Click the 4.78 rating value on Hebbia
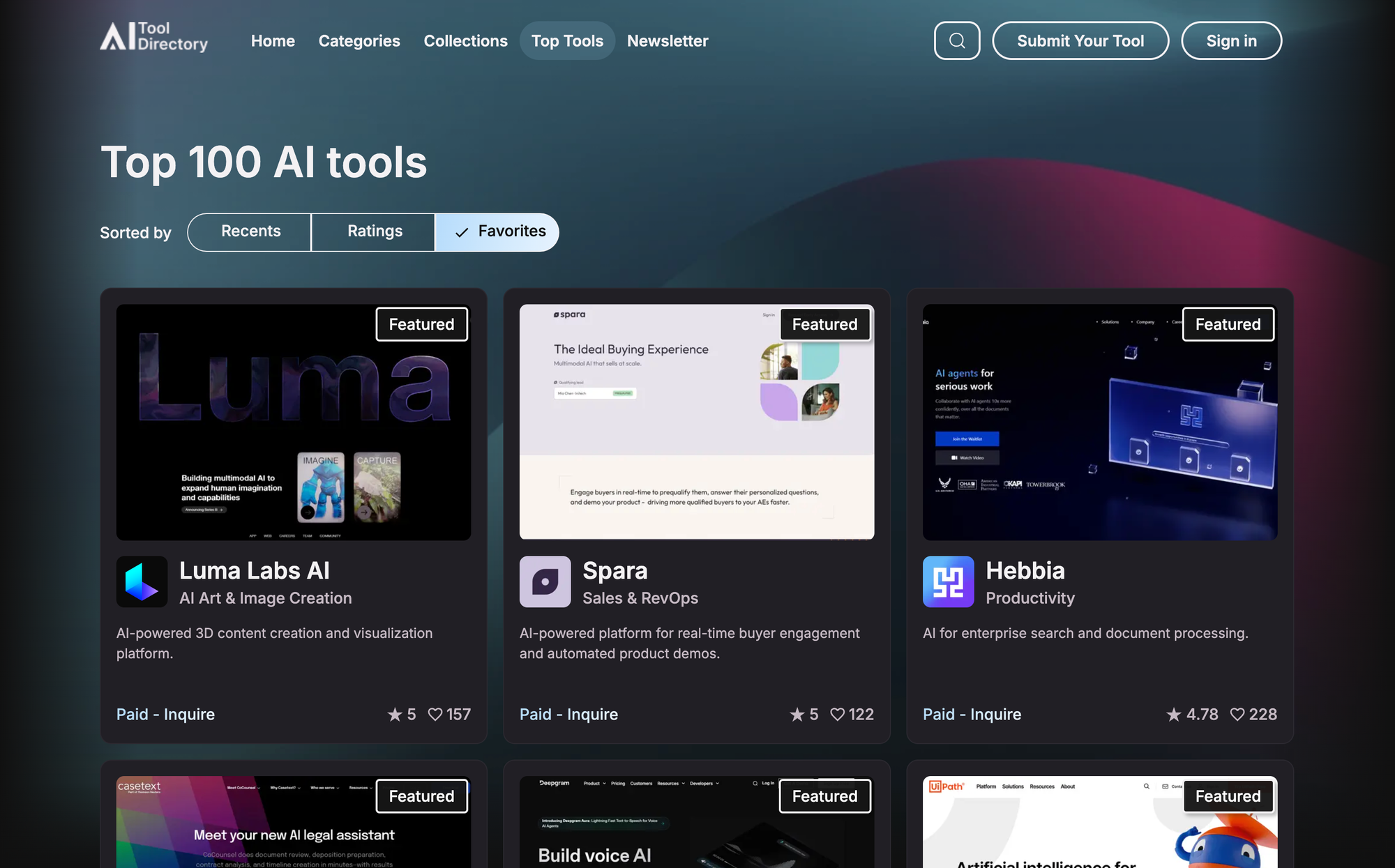 click(x=1202, y=715)
